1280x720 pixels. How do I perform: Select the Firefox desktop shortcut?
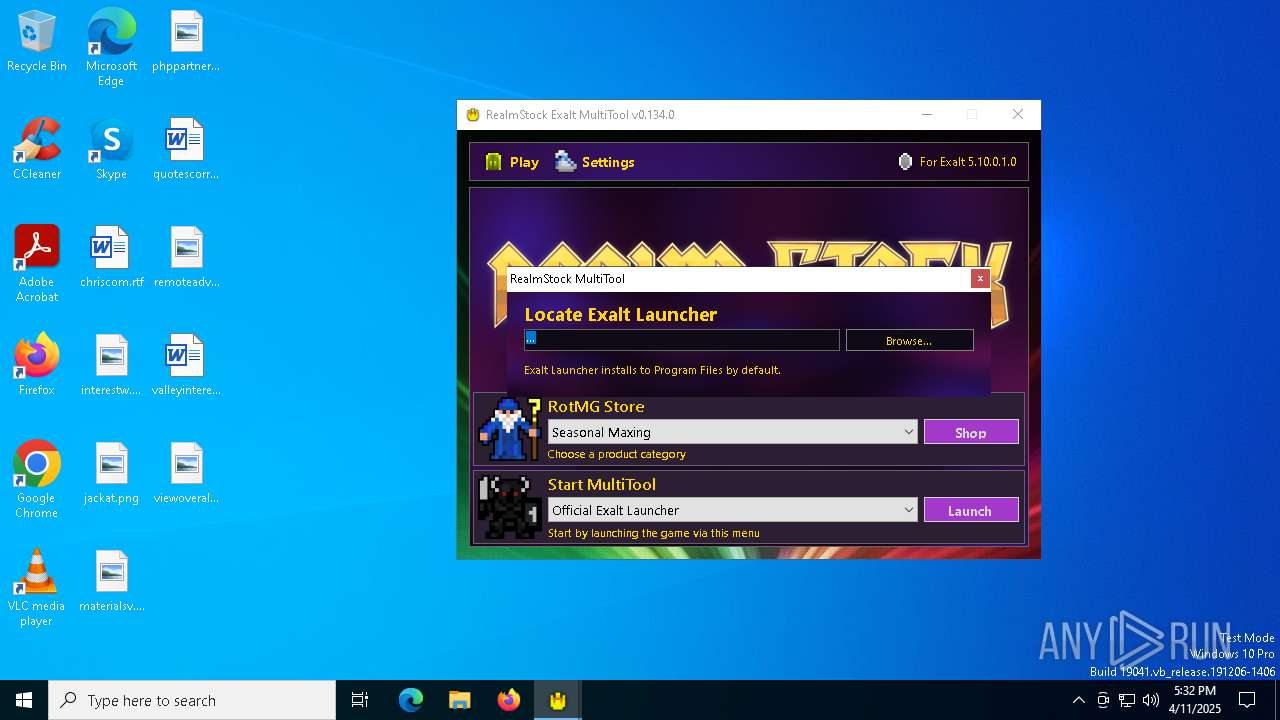pyautogui.click(x=37, y=365)
